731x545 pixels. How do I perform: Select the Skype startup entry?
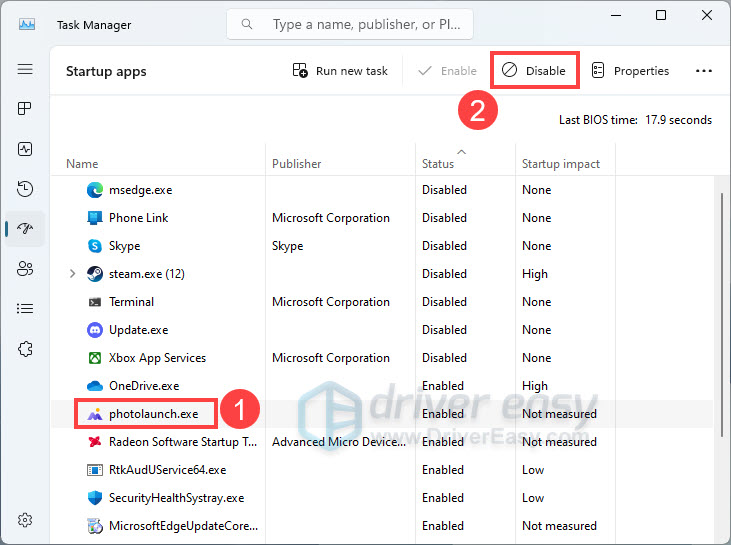tap(124, 246)
